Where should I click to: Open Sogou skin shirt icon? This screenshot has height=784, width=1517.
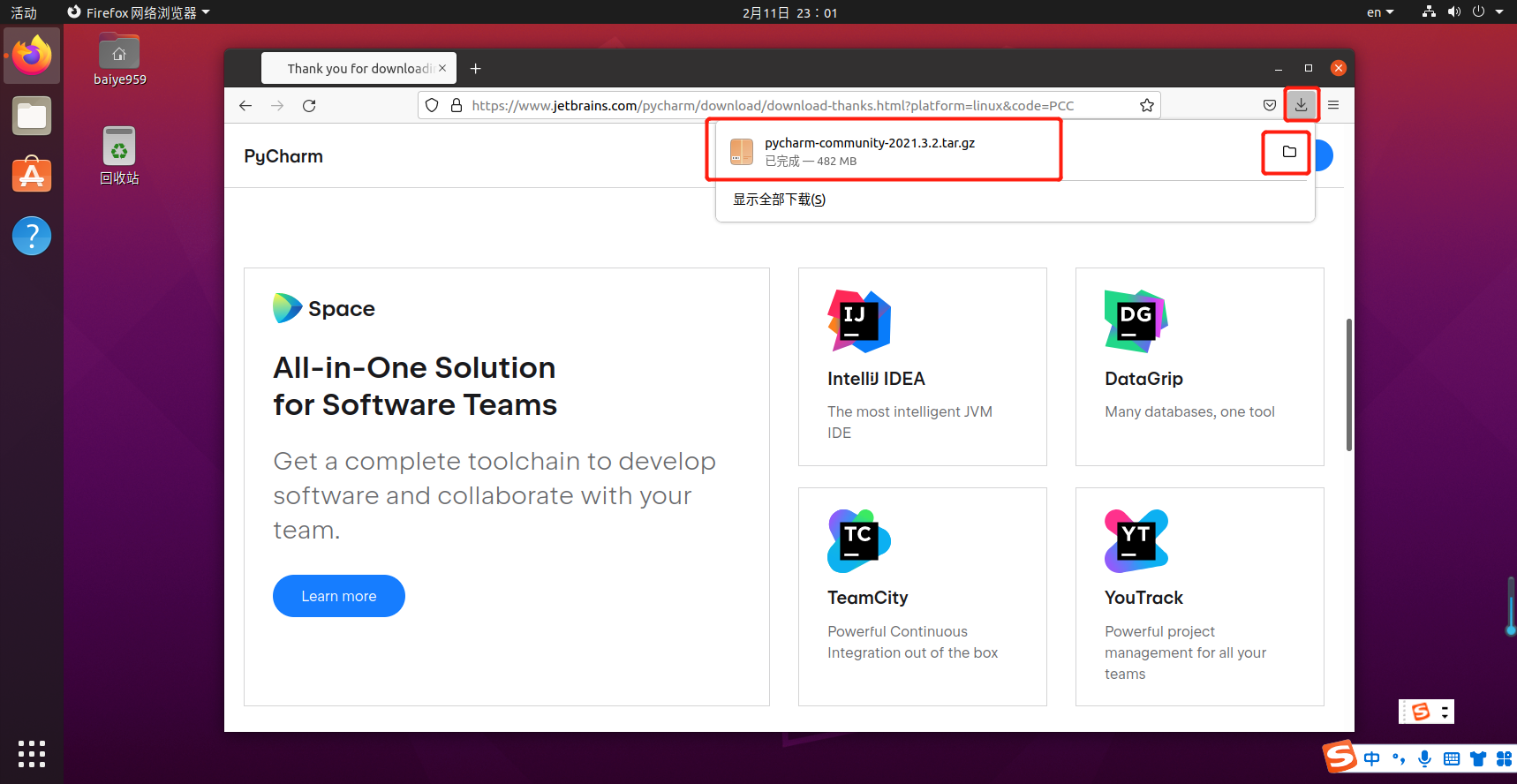click(1478, 758)
